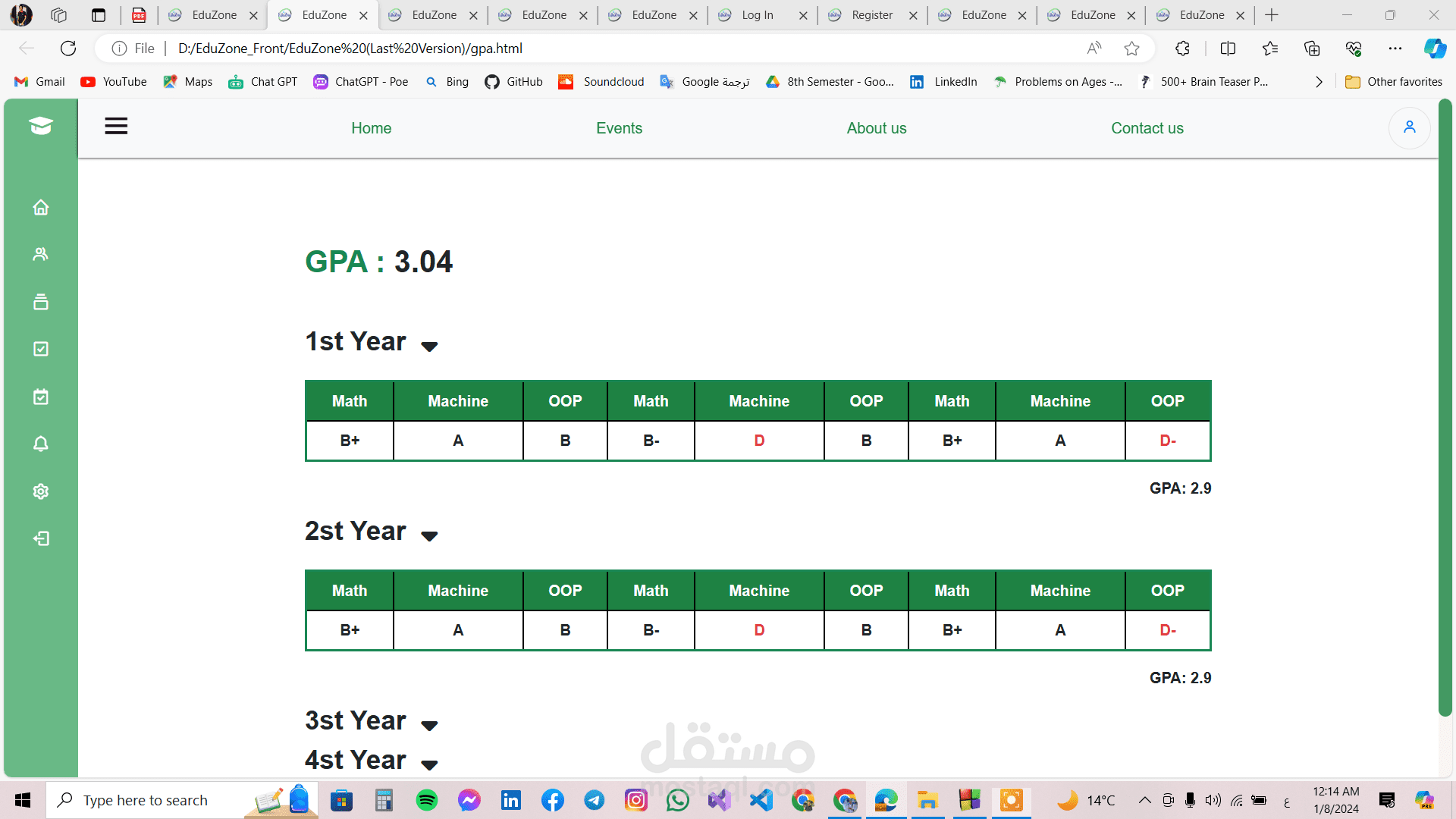Open the home icon in sidebar
This screenshot has height=819, width=1456.
pyautogui.click(x=41, y=207)
